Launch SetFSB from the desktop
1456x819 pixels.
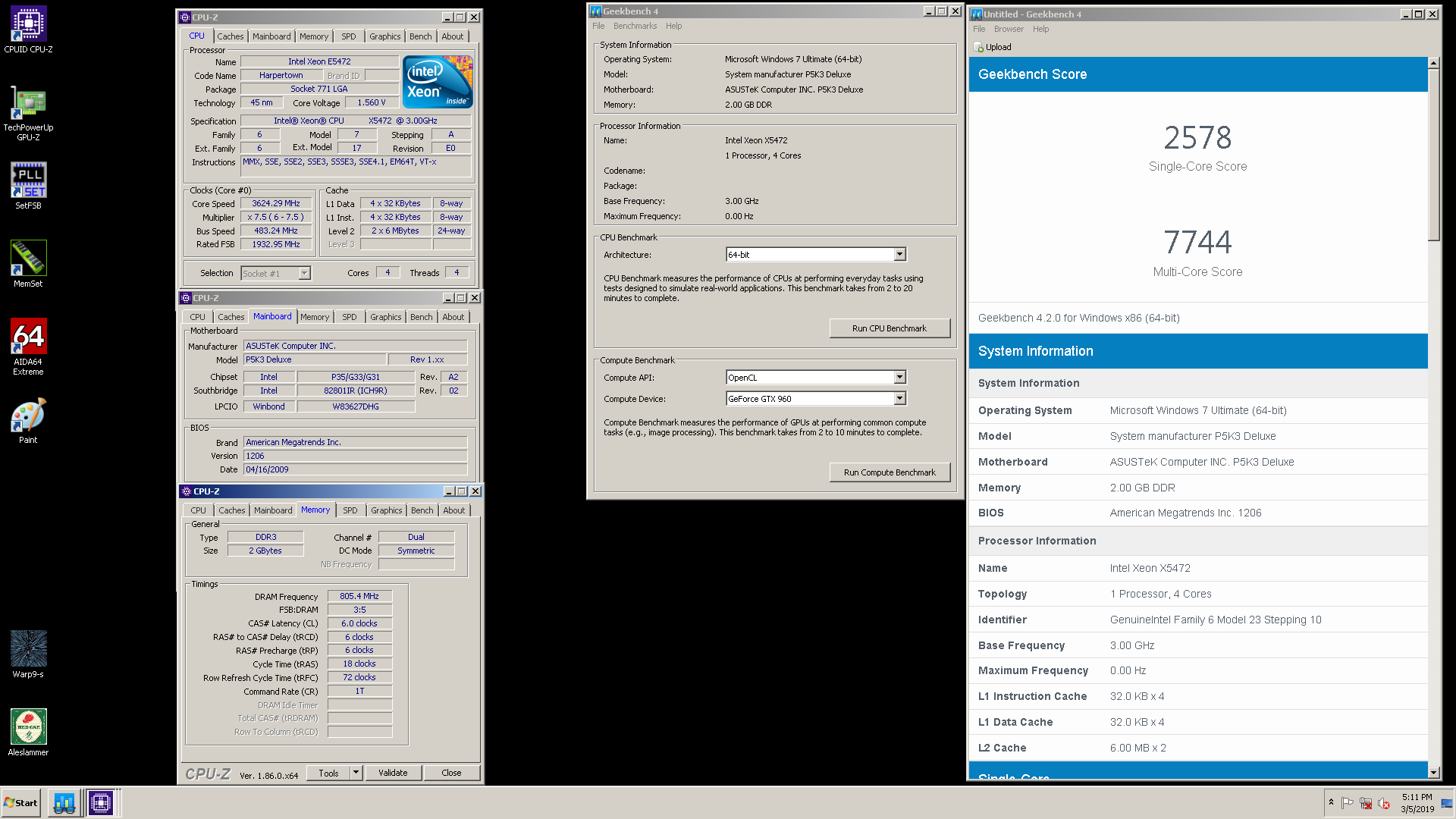[28, 186]
